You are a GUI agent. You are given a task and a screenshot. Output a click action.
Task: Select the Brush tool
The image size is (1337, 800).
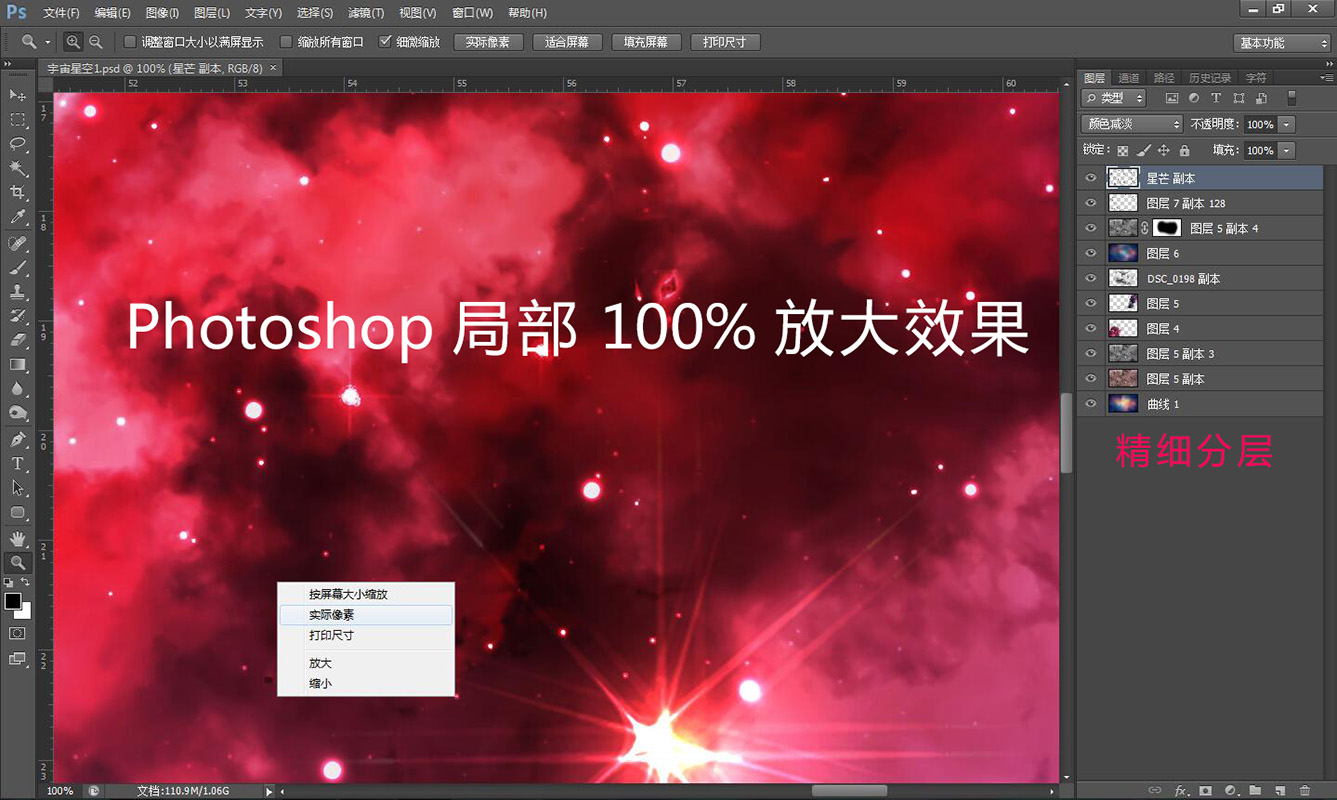(x=18, y=268)
